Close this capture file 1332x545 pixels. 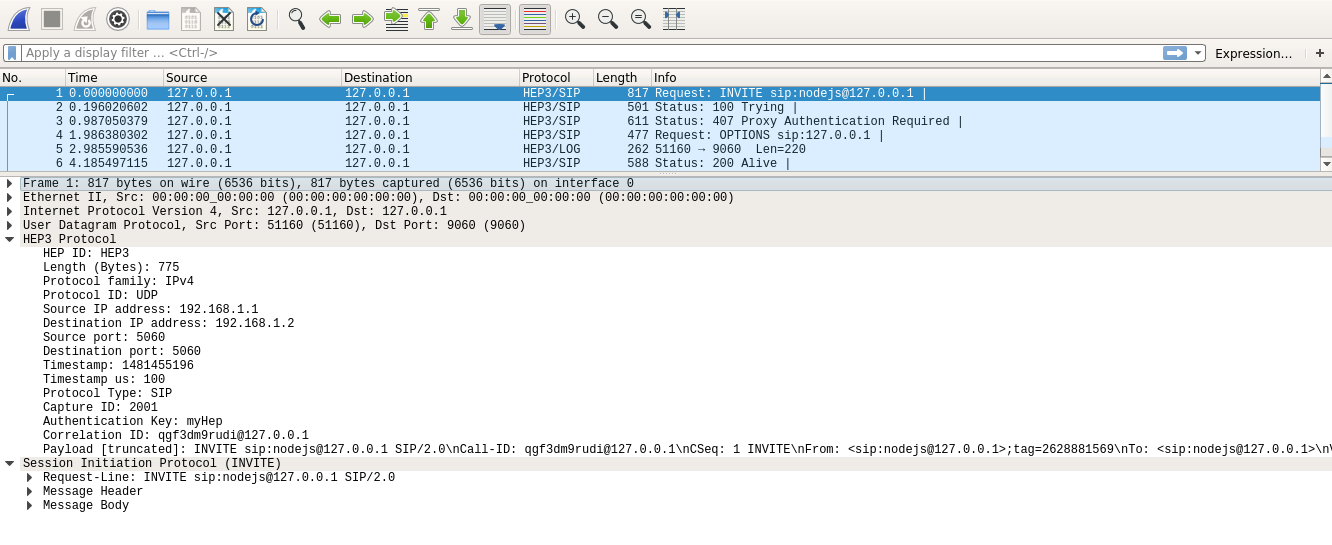click(x=224, y=18)
